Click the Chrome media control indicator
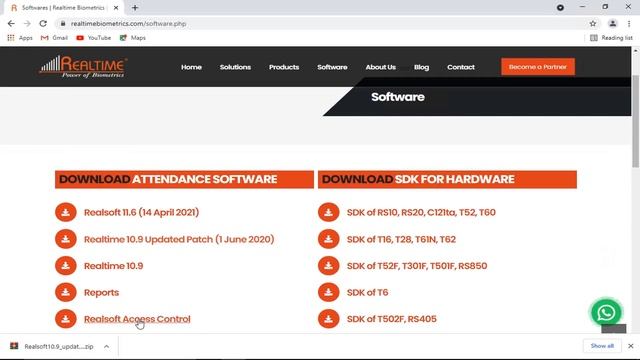 tap(560, 7)
